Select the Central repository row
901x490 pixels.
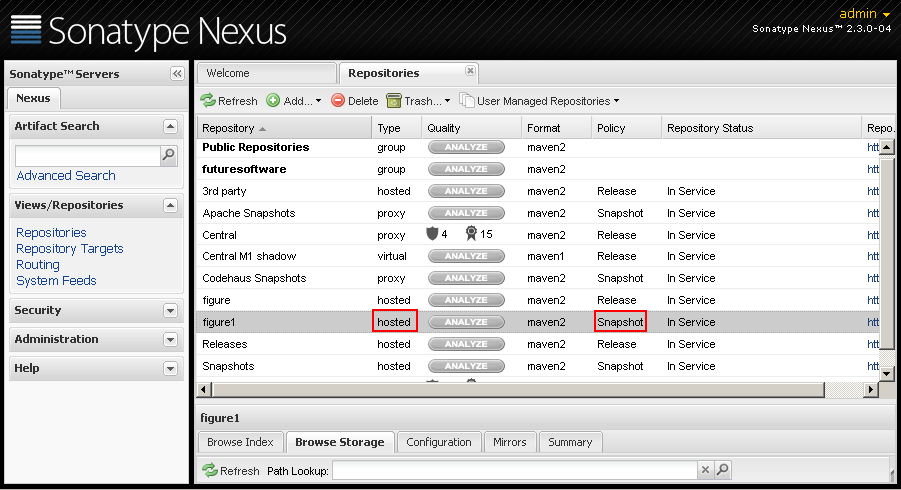coord(538,234)
